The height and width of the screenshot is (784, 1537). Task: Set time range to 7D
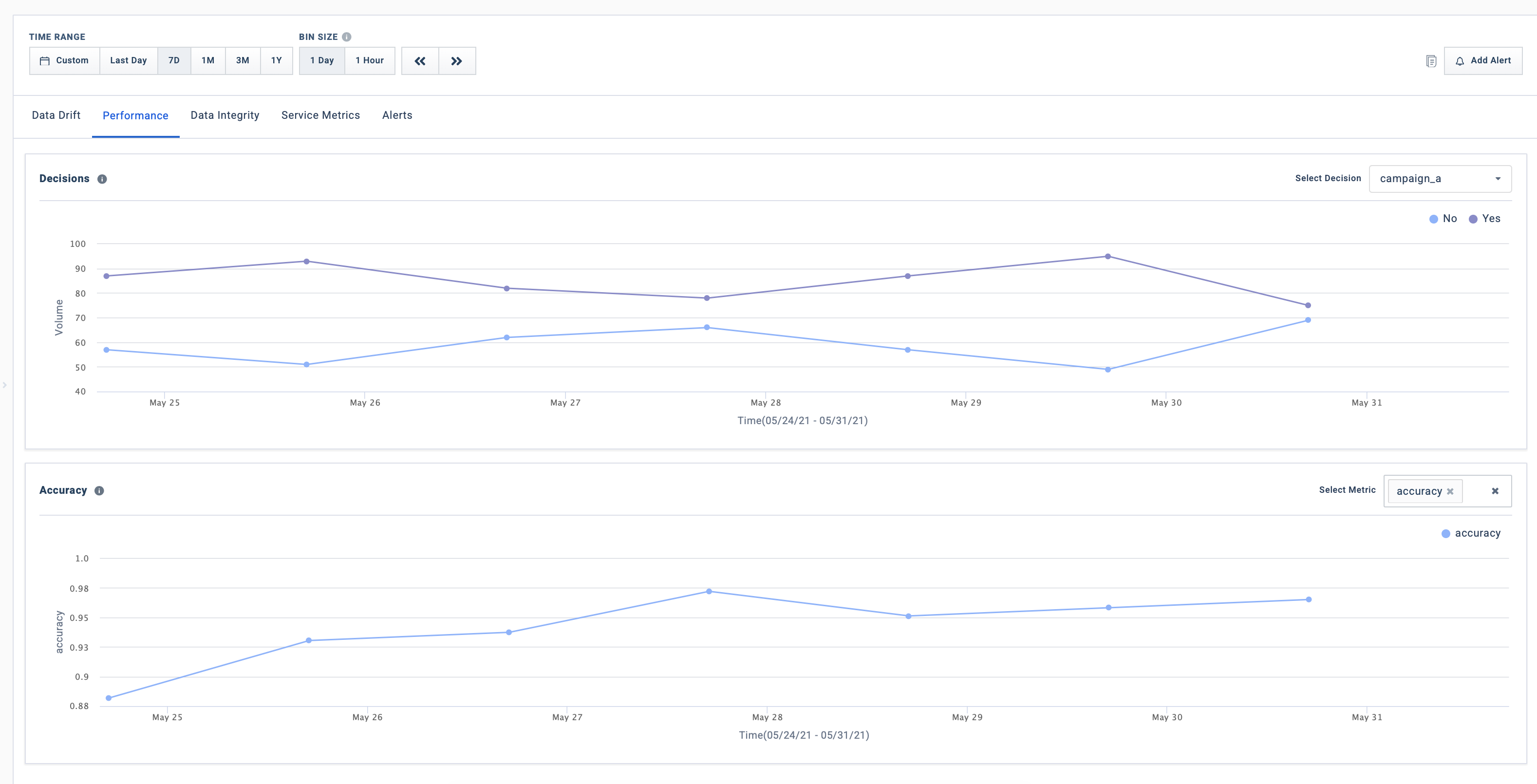[174, 61]
